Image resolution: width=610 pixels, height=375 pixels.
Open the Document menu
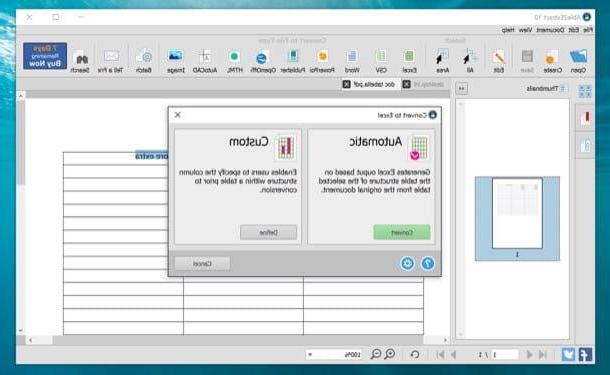coord(550,30)
